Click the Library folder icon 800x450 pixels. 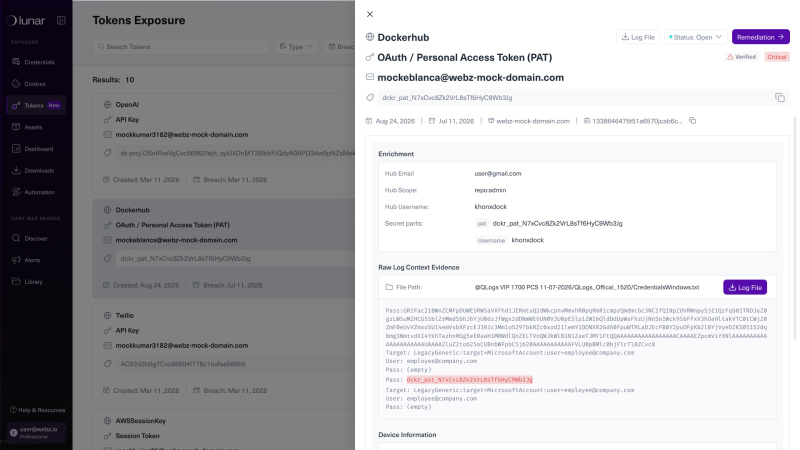tap(16, 281)
